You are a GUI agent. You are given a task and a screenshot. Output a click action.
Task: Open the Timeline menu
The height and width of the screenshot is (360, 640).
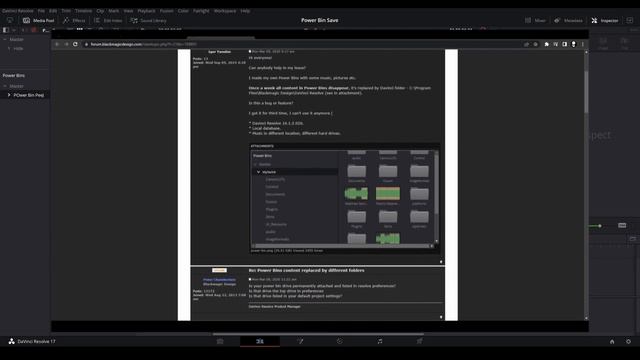pyautogui.click(x=83, y=11)
